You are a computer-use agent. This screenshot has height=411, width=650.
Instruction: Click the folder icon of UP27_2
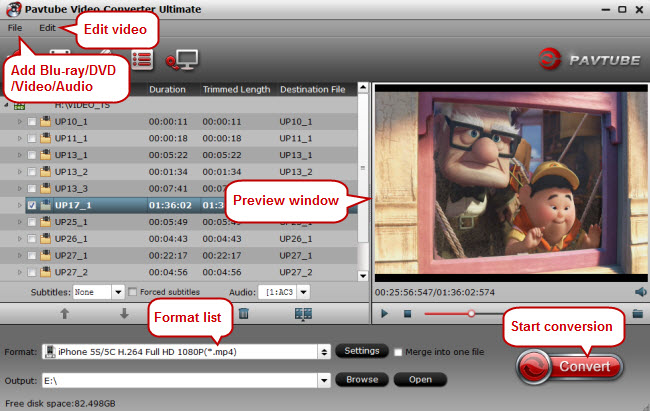pos(45,272)
